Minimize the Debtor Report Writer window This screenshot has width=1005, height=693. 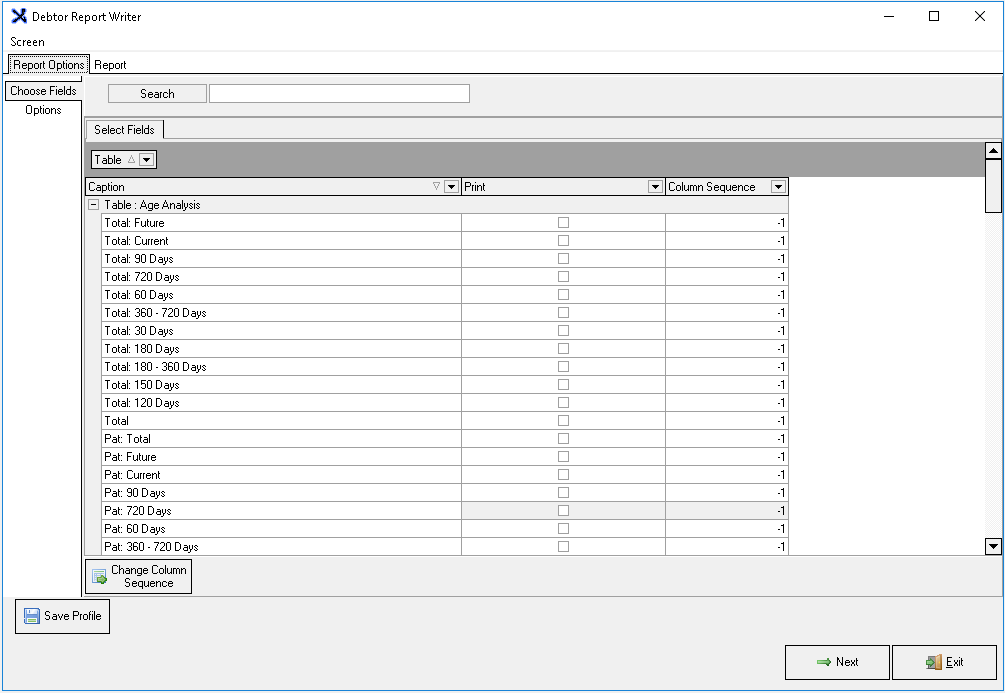[889, 16]
